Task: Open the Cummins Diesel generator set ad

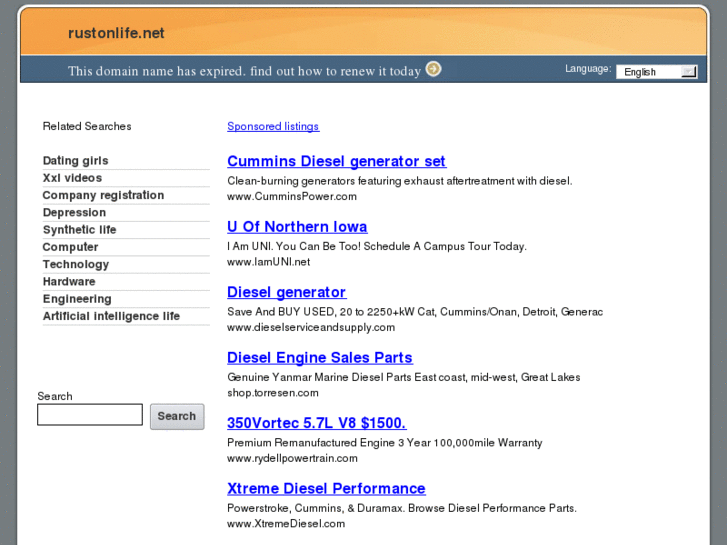Action: point(337,161)
